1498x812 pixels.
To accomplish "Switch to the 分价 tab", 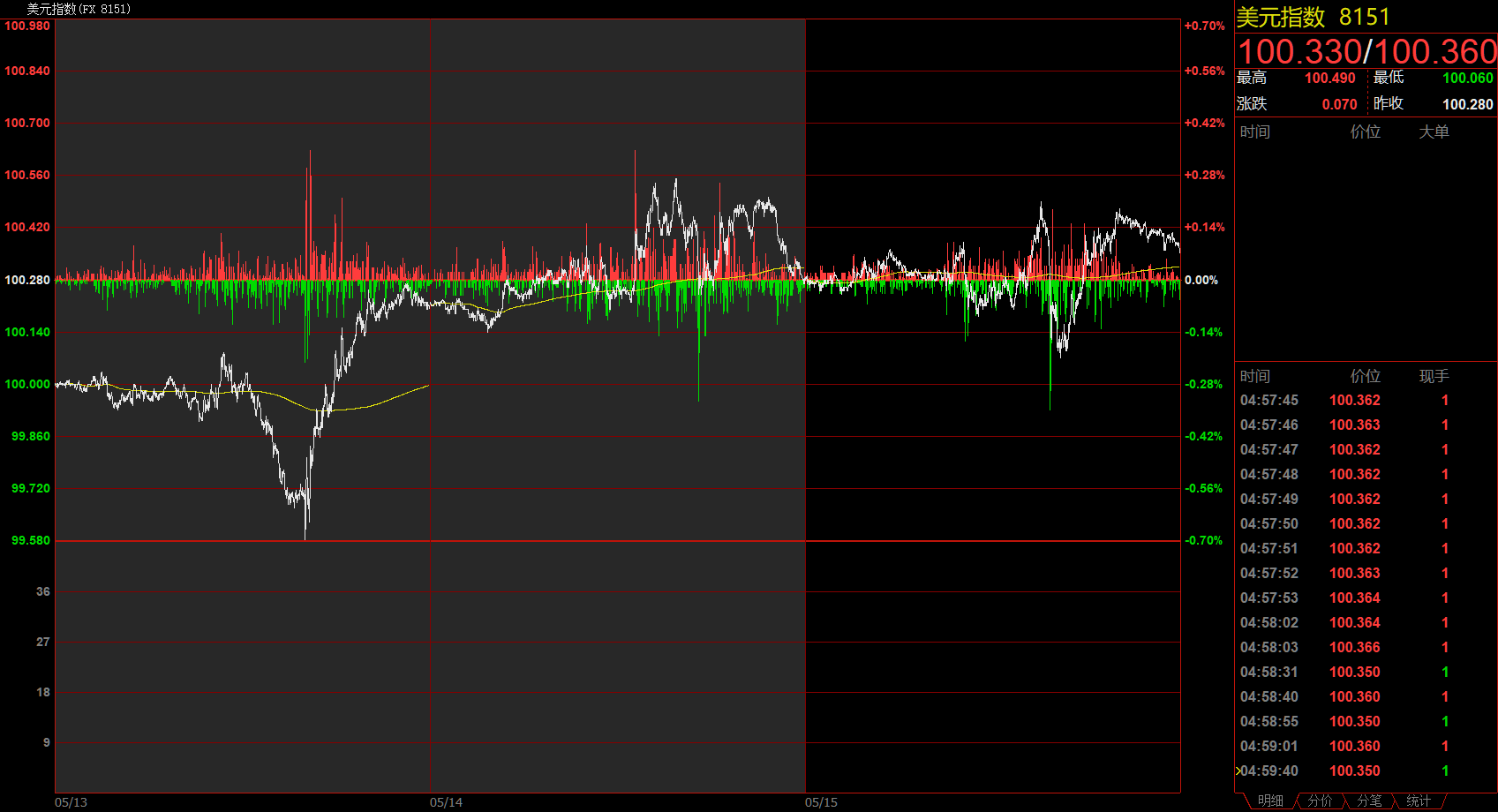I will point(1320,801).
